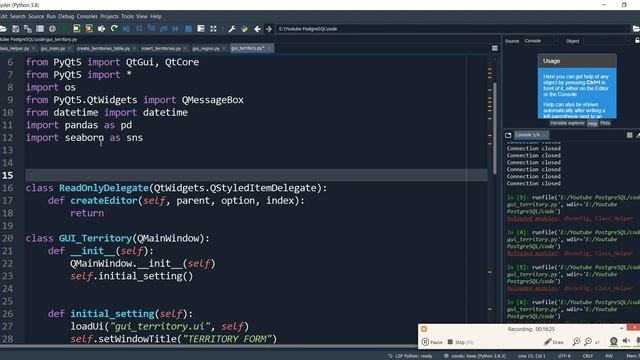640x360 pixels.
Task: Open the Variable explorer tab
Action: click(567, 123)
